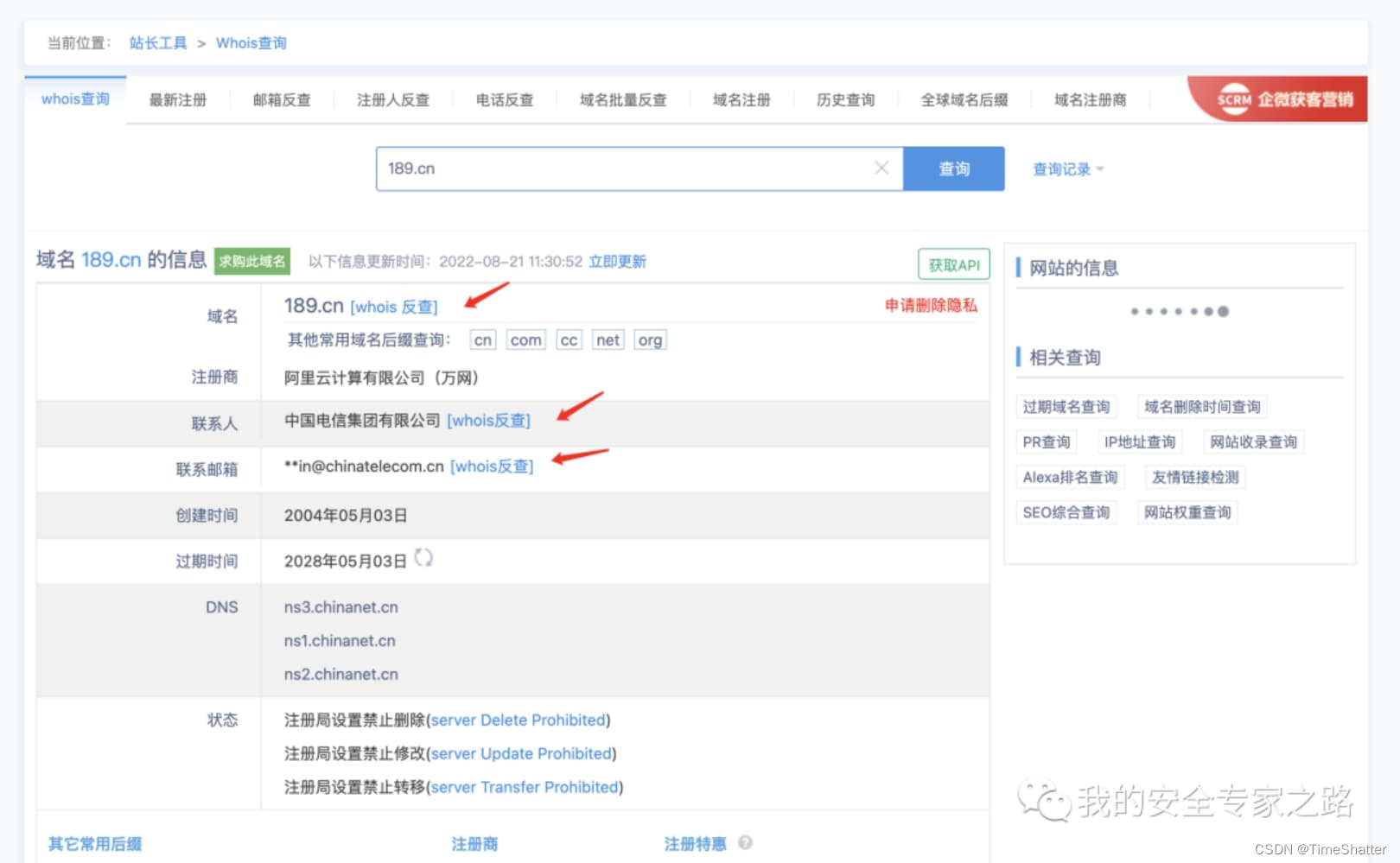Click the 注册商 column header at the bottom
This screenshot has width=1400, height=863.
(474, 844)
